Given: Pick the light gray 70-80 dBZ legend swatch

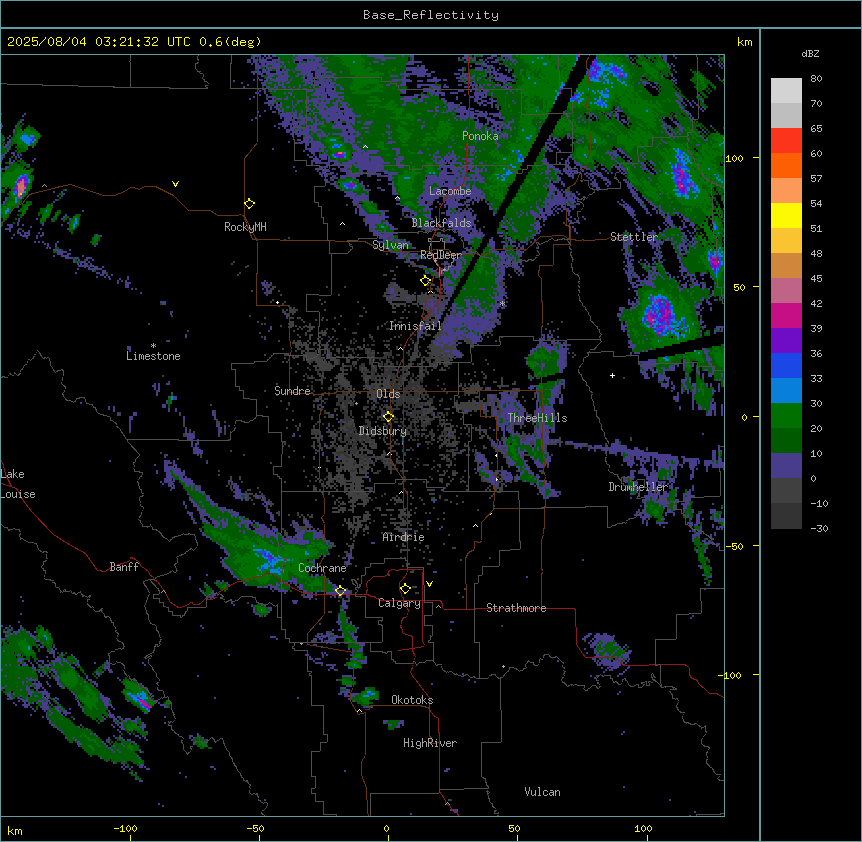Looking at the screenshot, I should [x=786, y=91].
